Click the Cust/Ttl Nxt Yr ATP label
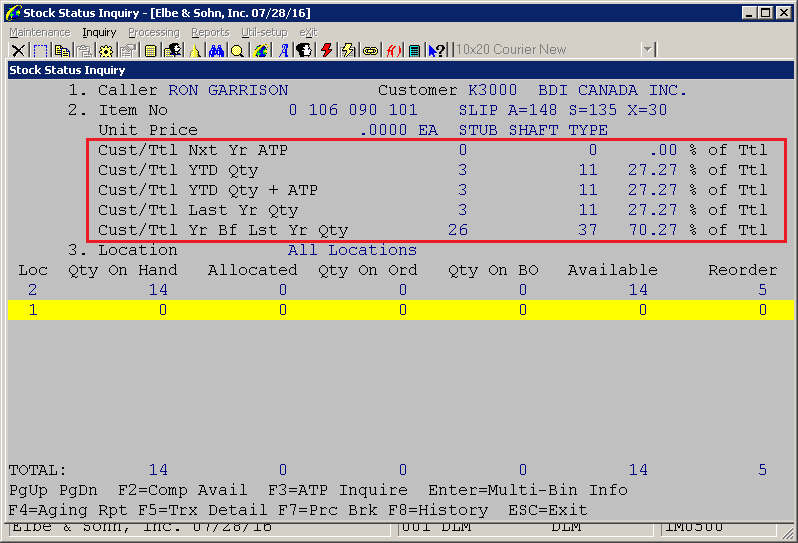 coord(193,150)
